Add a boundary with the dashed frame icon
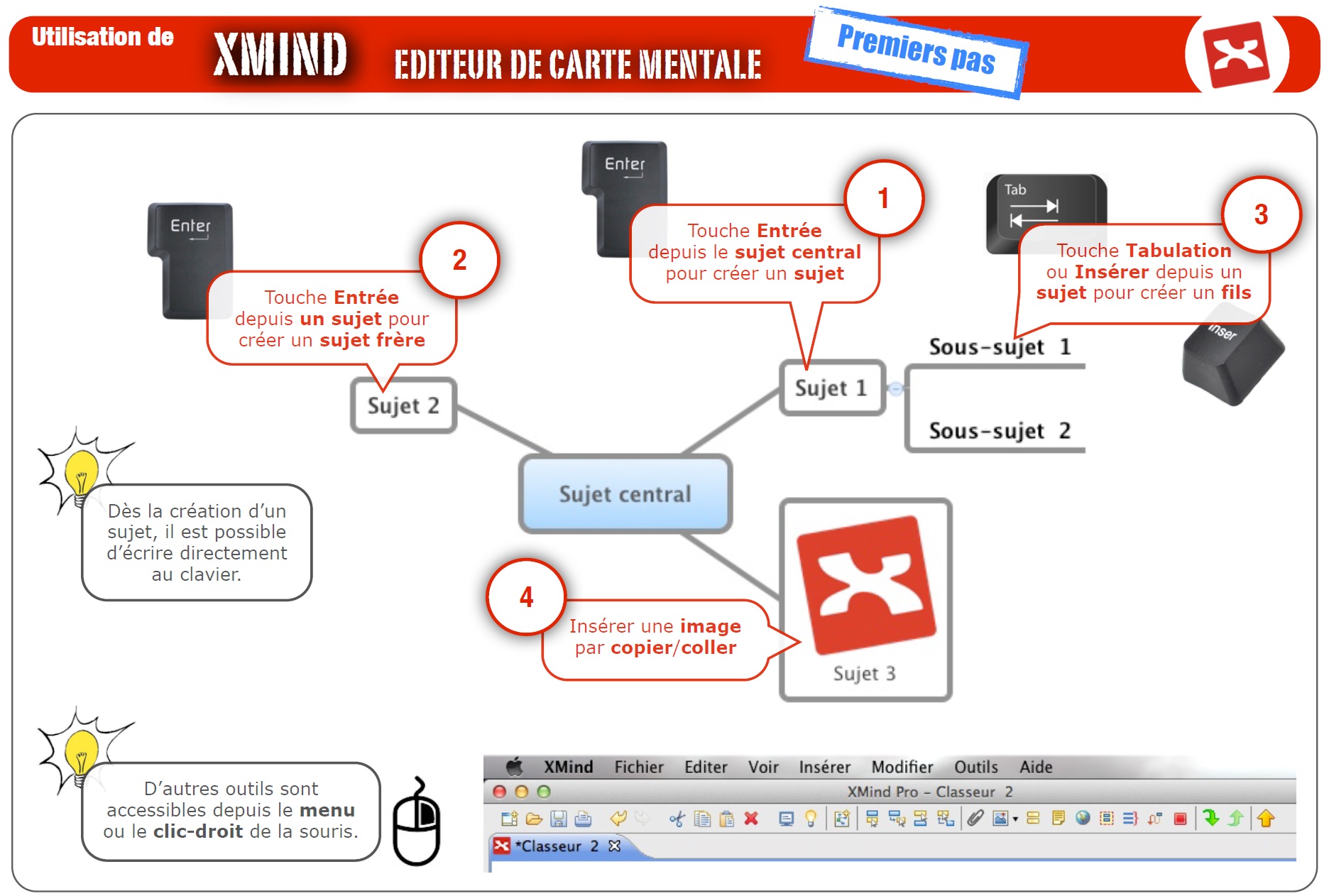The height and width of the screenshot is (896, 1329). click(x=1107, y=819)
